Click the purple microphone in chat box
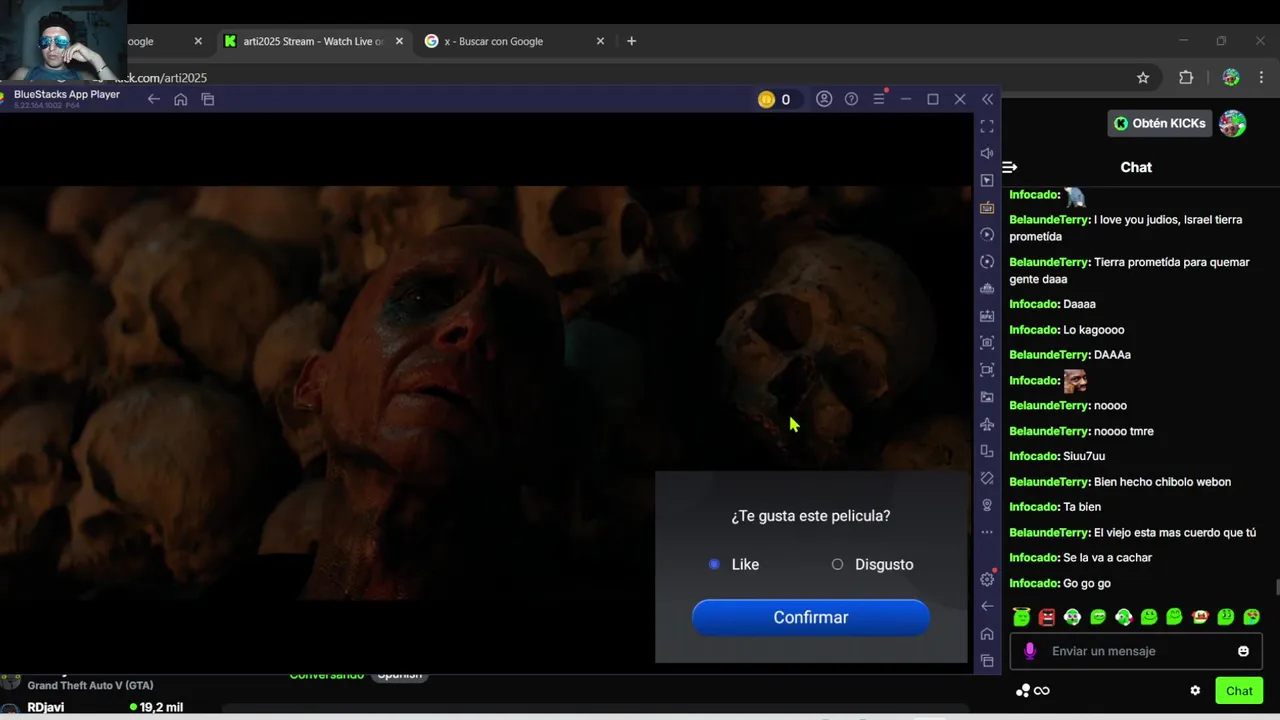 pos(1030,651)
